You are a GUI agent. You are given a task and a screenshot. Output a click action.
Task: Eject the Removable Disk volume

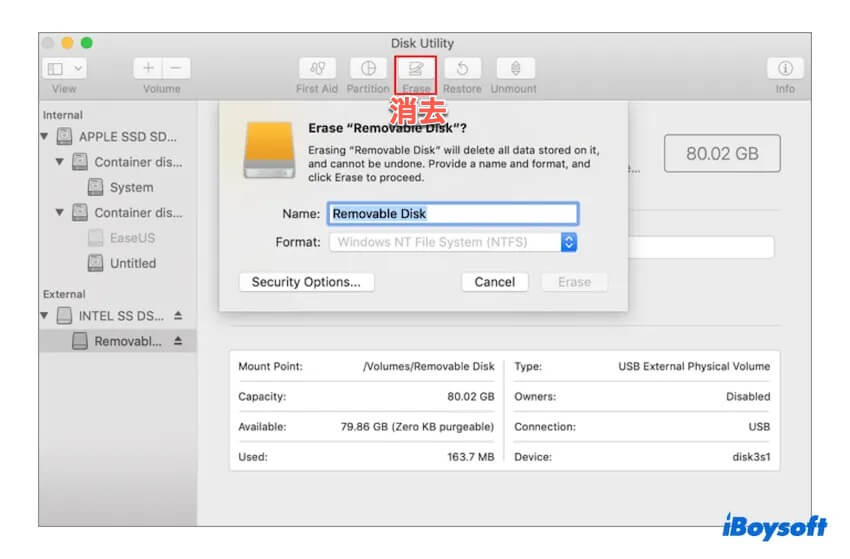178,341
